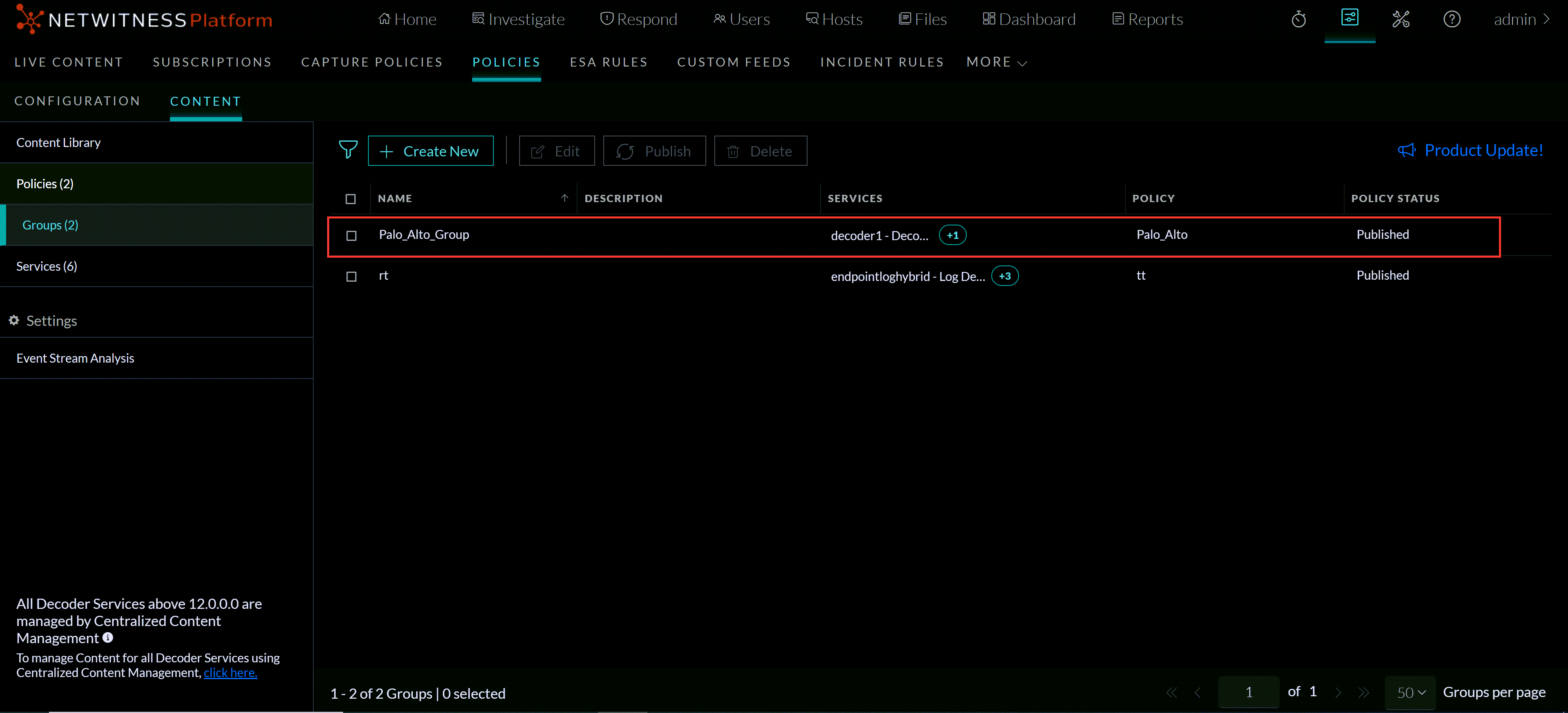This screenshot has width=1568, height=713.
Task: Open the Admin tools wrench icon
Action: 1401,20
